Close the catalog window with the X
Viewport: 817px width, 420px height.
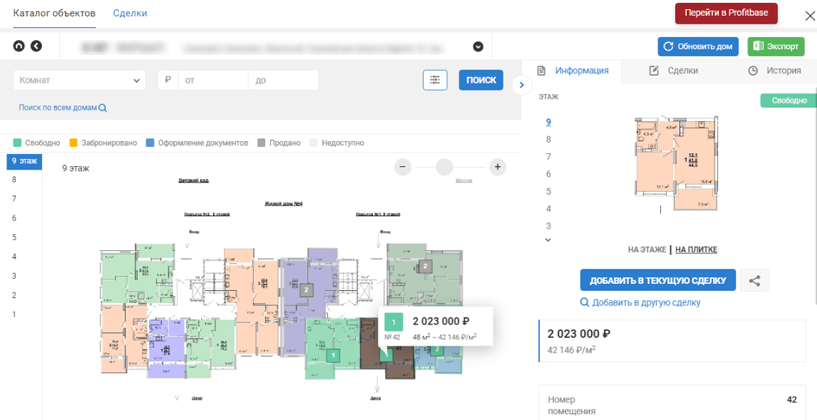(810, 16)
